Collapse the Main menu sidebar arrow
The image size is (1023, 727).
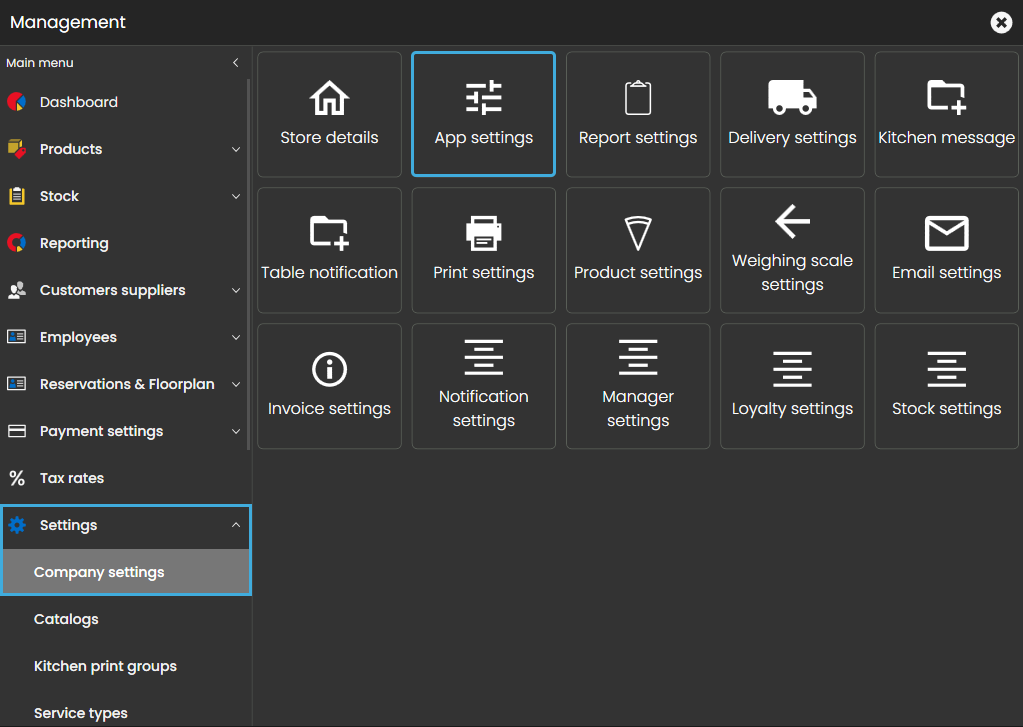236,63
